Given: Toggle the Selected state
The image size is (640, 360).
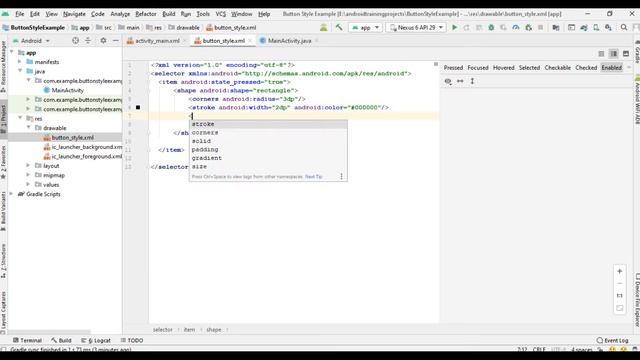Looking at the screenshot, I should point(529,68).
